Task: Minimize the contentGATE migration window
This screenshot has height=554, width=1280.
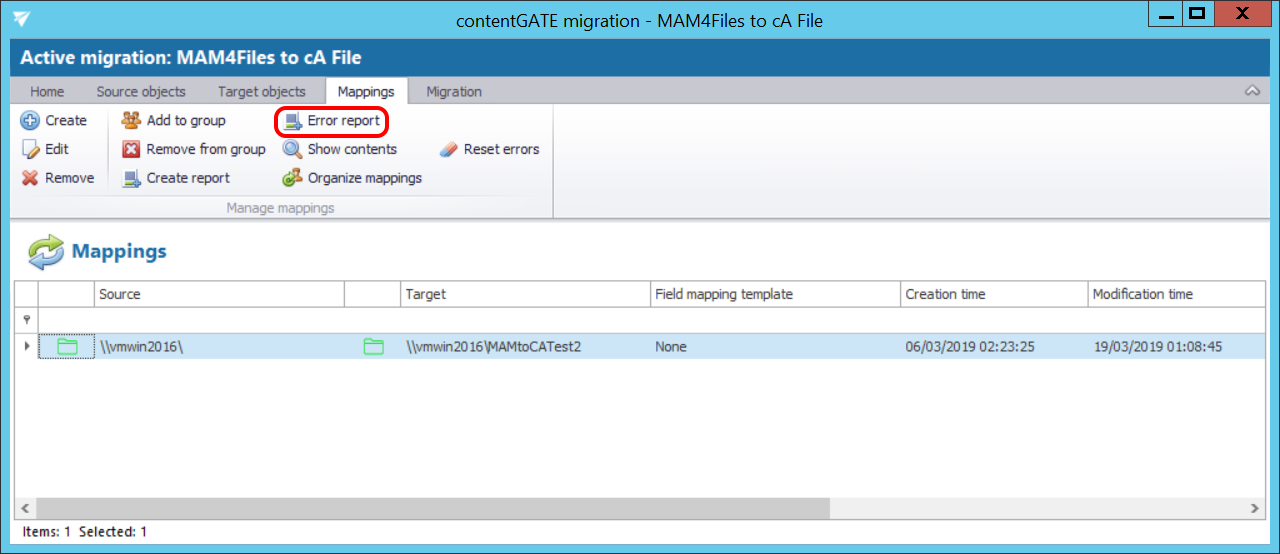Action: [x=1163, y=13]
